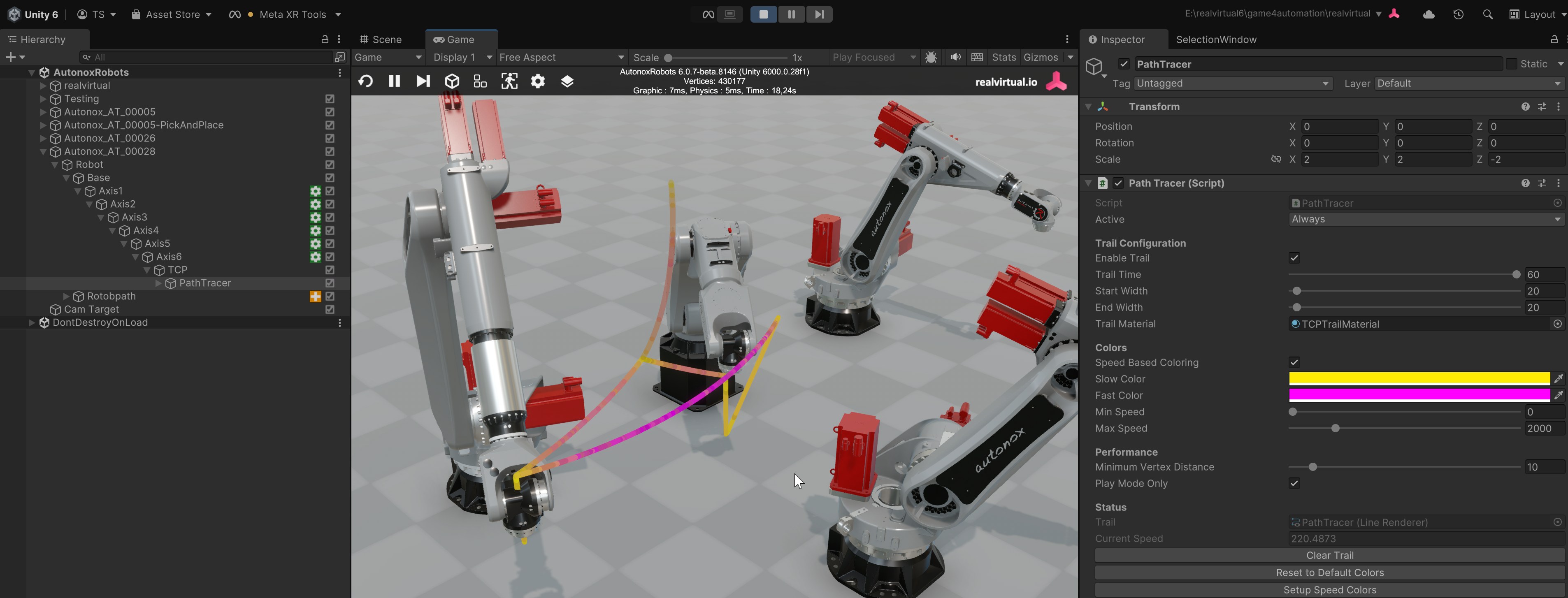This screenshot has width=1568, height=598.
Task: Uncheck Speed Based Coloring option
Action: pos(1294,363)
